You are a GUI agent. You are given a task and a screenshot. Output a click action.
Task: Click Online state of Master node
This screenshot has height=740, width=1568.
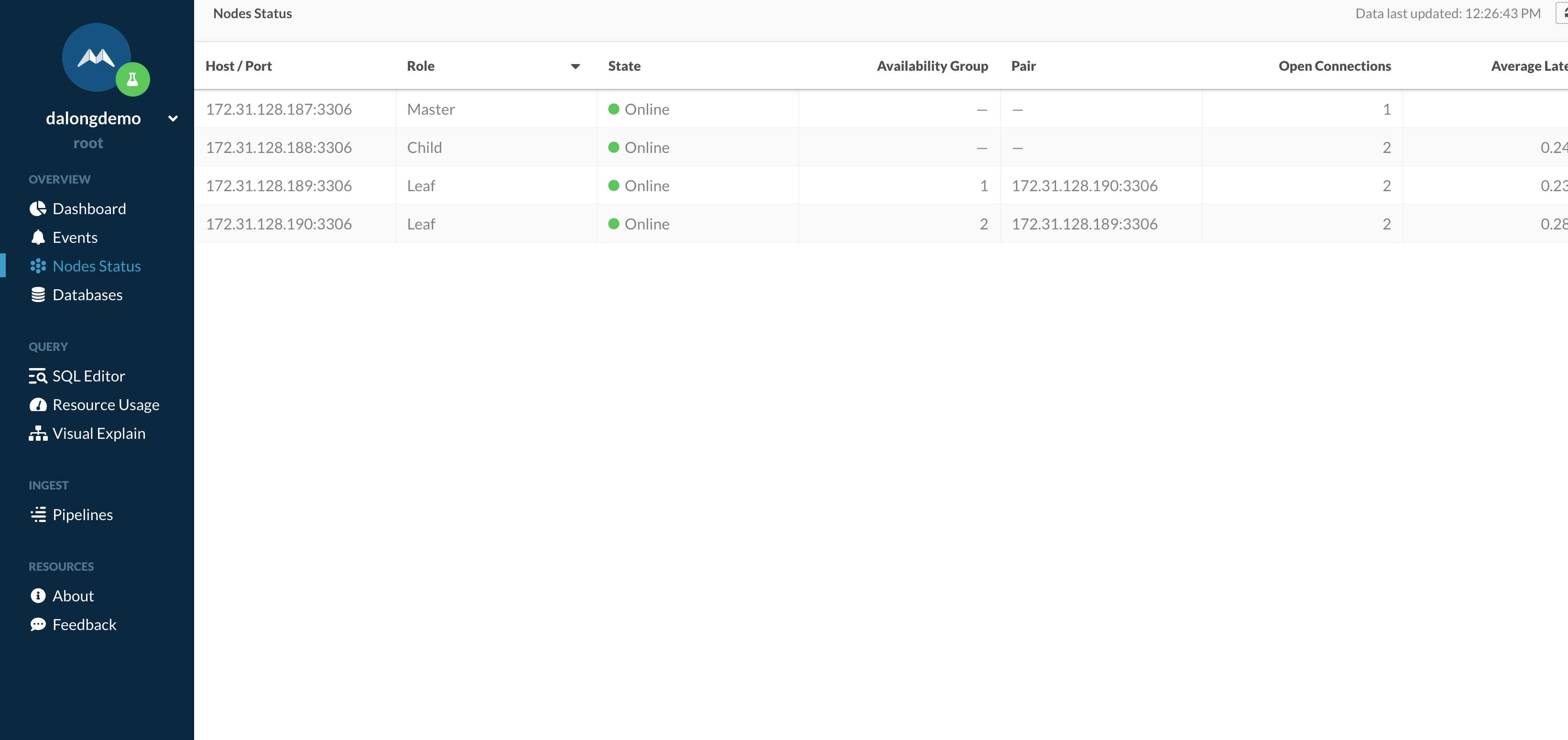639,109
